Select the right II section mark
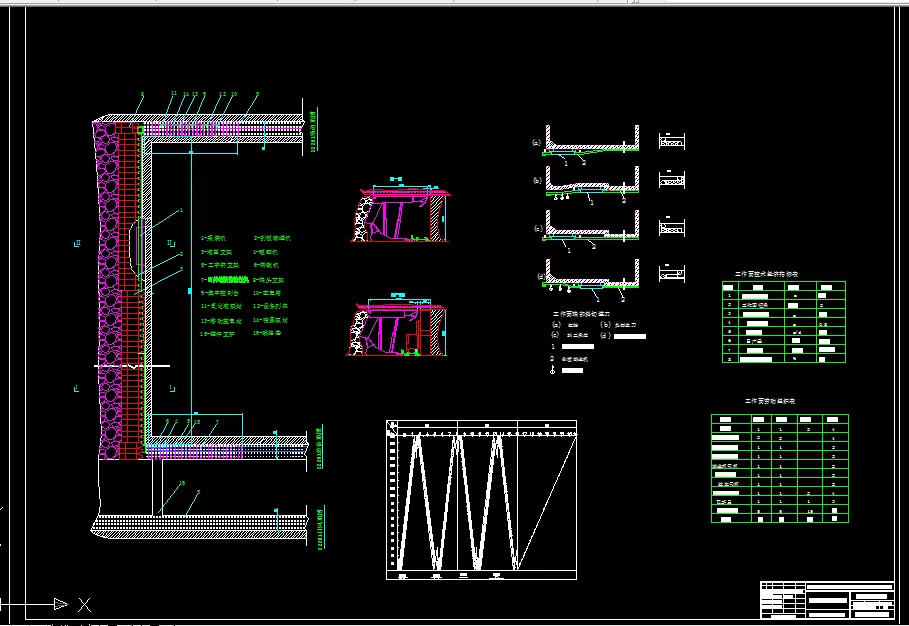This screenshot has height=626, width=909. click(171, 243)
